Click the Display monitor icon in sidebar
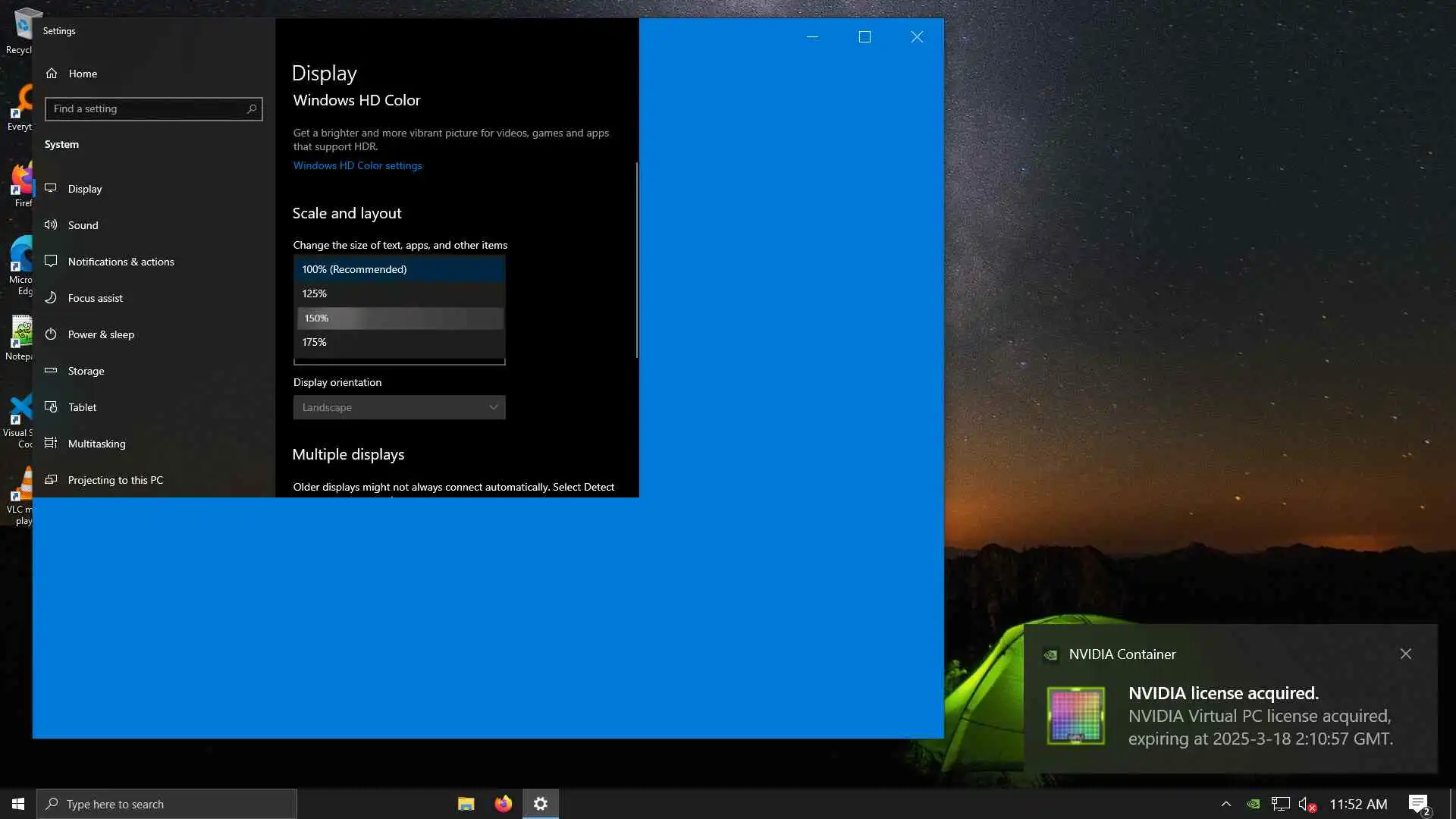 click(51, 188)
